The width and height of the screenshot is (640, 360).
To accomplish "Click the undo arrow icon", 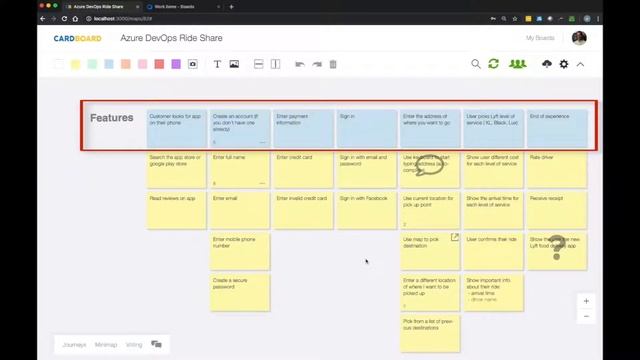I will pyautogui.click(x=300, y=64).
